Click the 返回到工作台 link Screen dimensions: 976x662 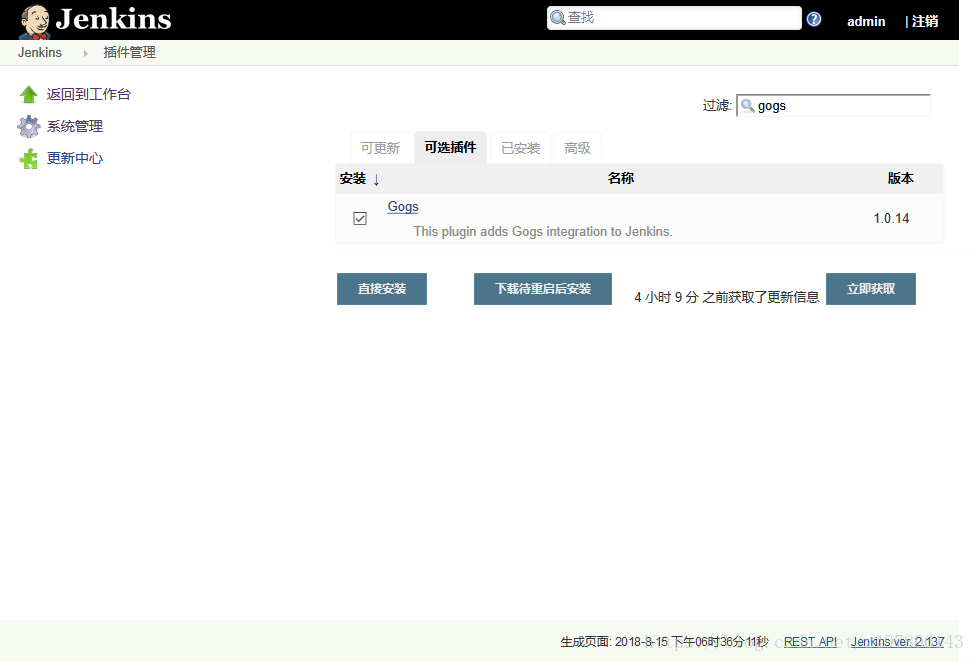click(x=89, y=95)
